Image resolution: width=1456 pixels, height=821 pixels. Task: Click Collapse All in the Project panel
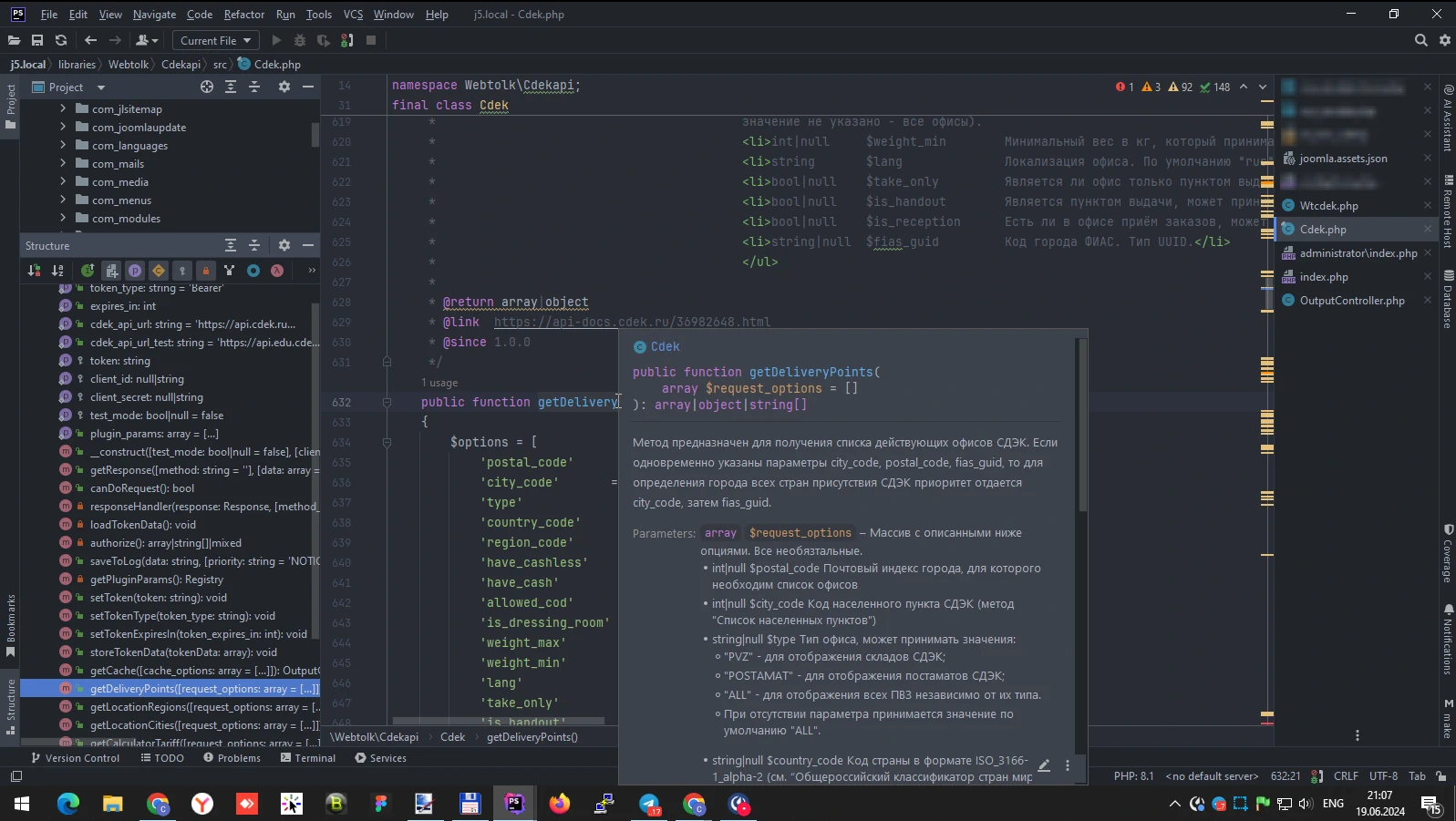click(254, 87)
